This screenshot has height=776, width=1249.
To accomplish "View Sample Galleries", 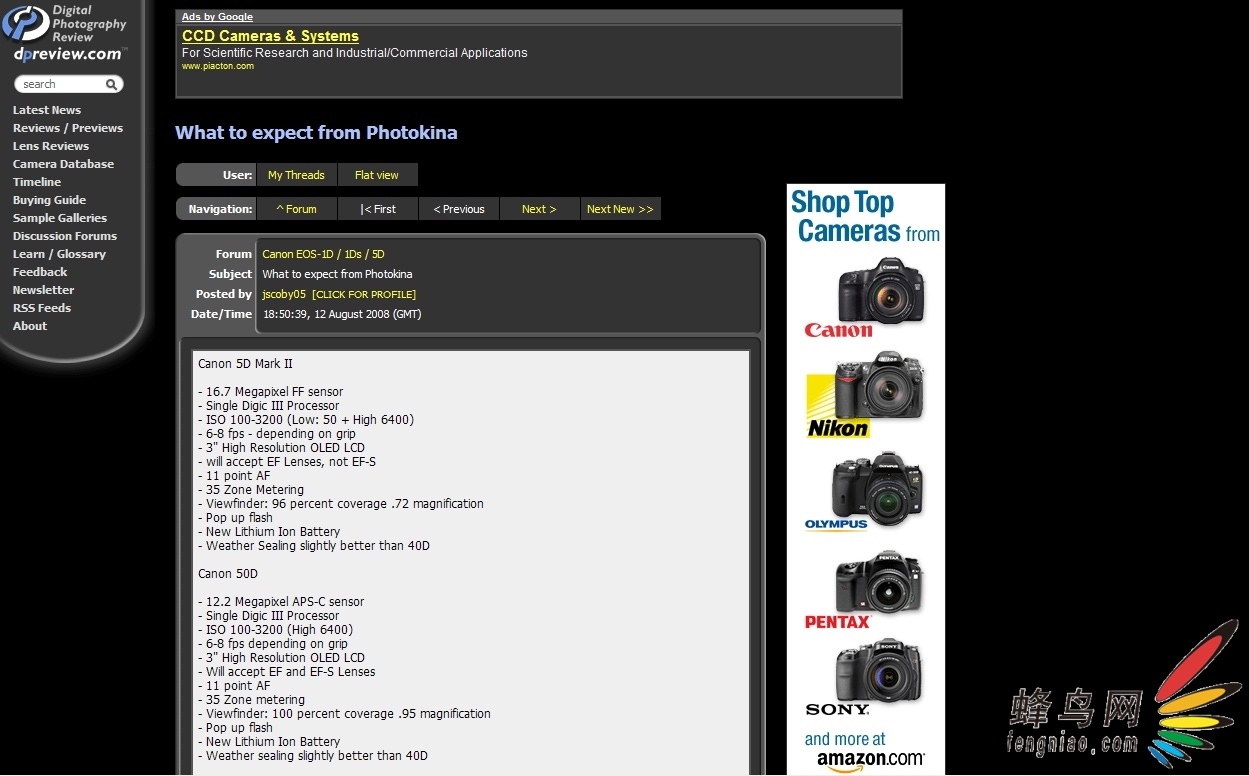I will coord(60,218).
